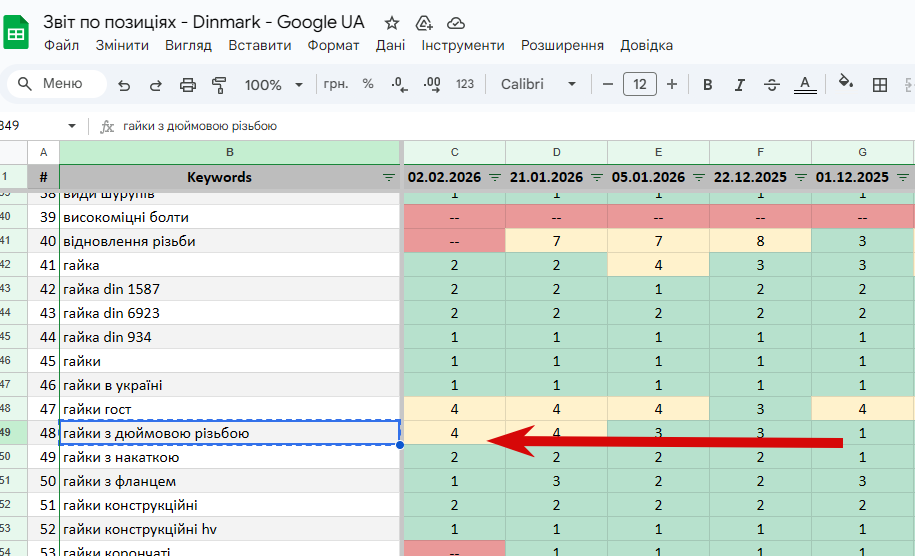Open the Розширення menu
Viewport: 915px width, 556px height.
(x=562, y=46)
